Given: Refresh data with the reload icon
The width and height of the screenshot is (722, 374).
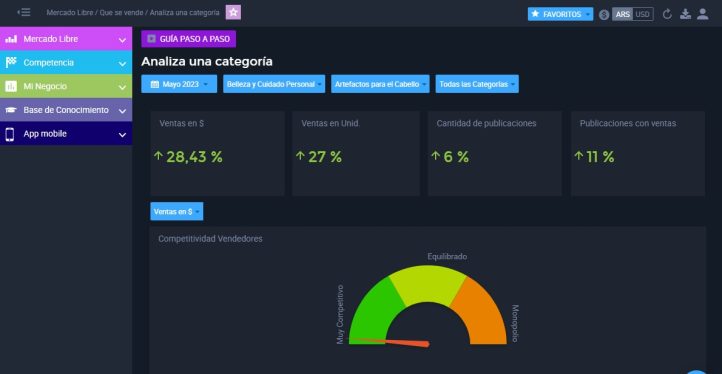Looking at the screenshot, I should [x=667, y=14].
